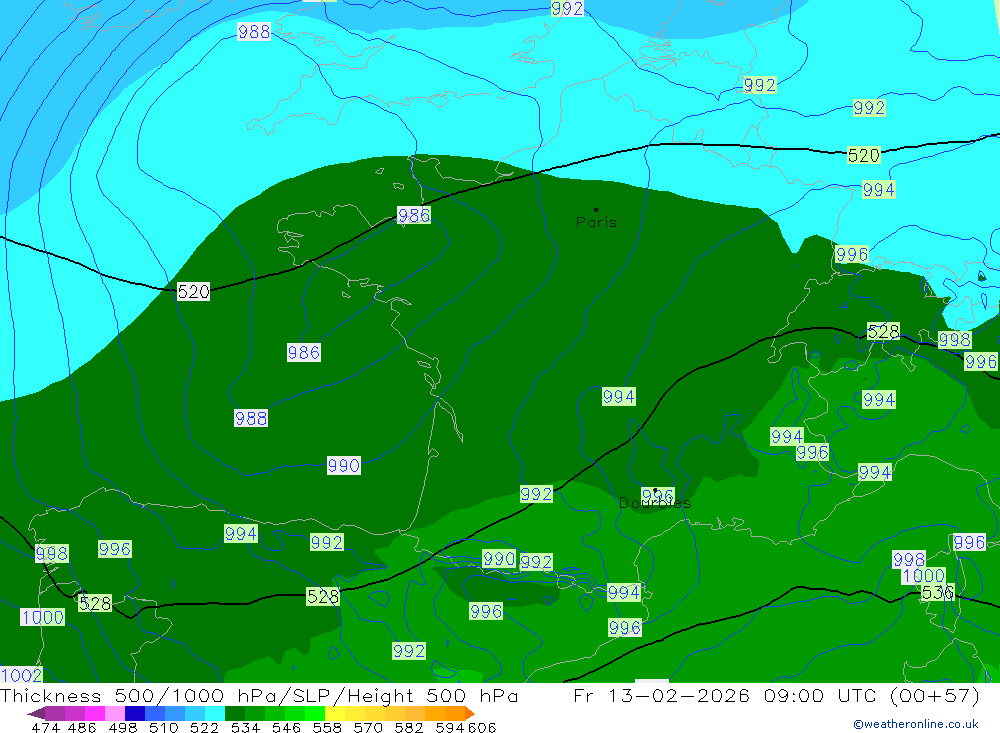Click the legend value 498
This screenshot has height=733, width=1000.
(x=123, y=727)
